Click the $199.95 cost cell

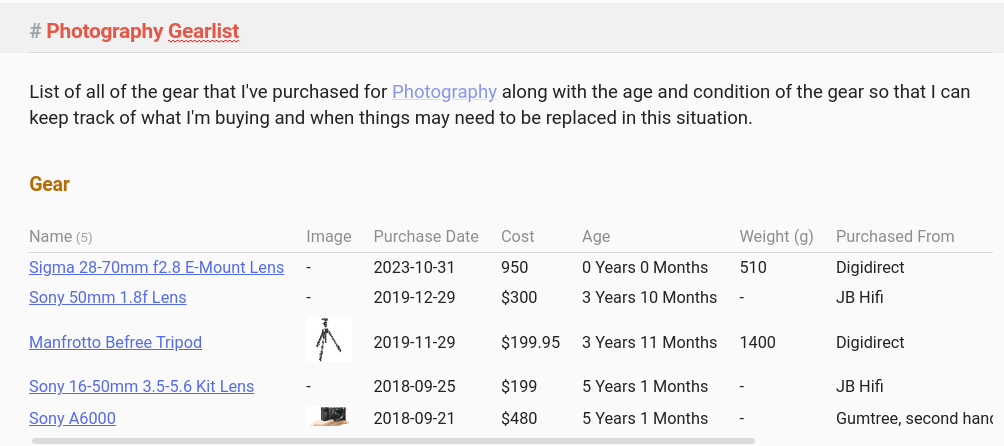click(x=531, y=342)
